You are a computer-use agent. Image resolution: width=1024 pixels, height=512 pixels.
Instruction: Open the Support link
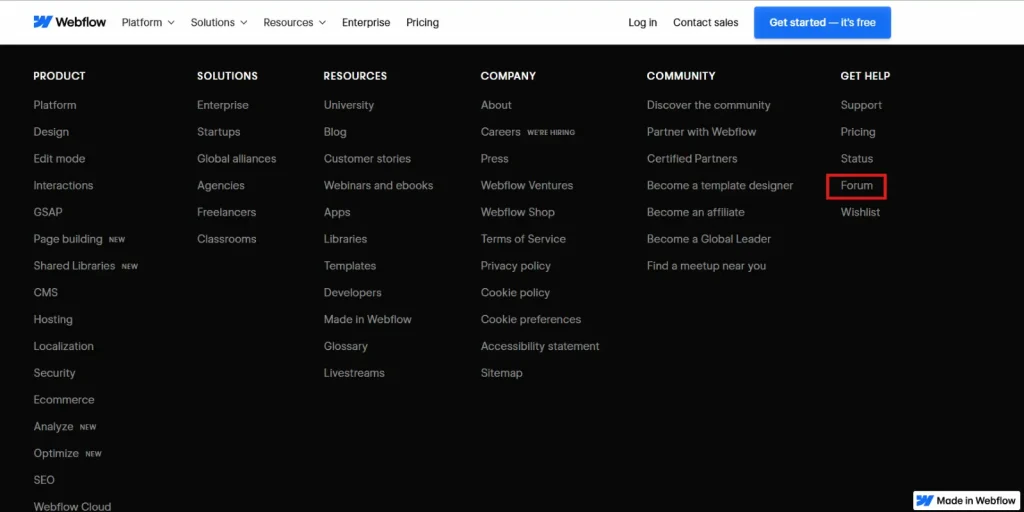pyautogui.click(x=861, y=105)
